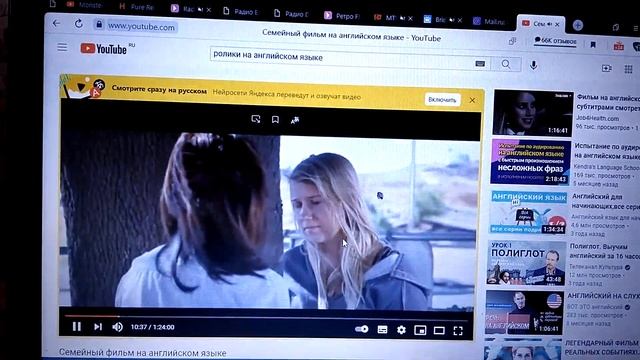Open the Полиглот video title link

point(604,251)
